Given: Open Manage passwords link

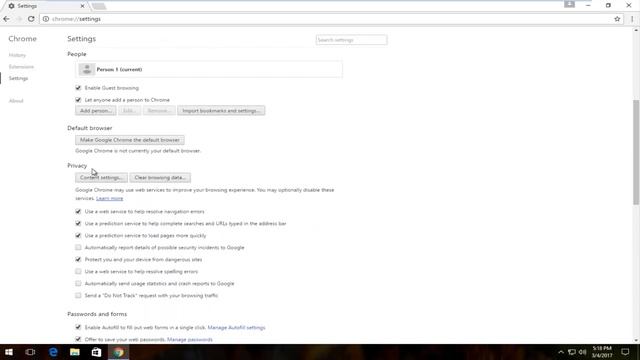Looking at the screenshot, I should [x=190, y=340].
